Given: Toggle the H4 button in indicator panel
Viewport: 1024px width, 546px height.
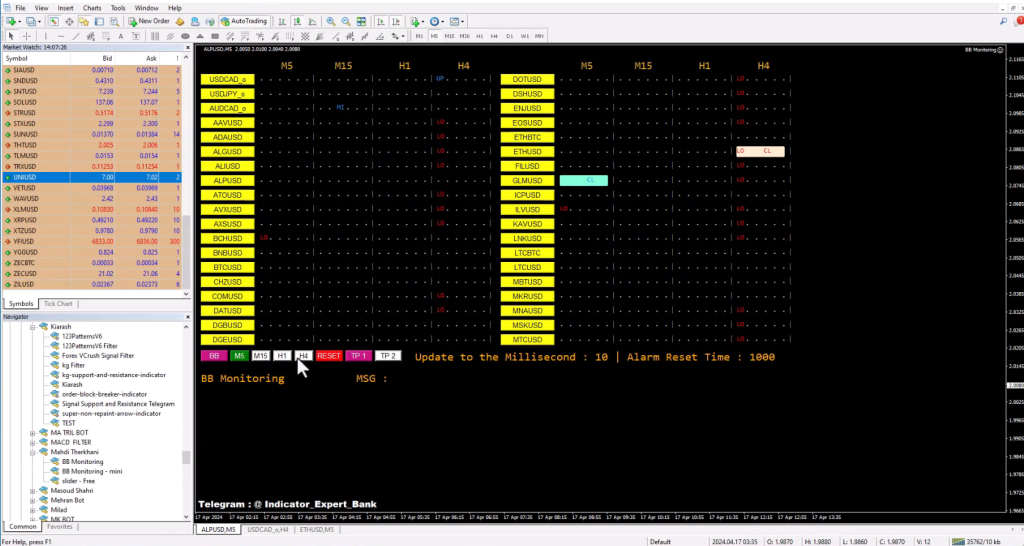Looking at the screenshot, I should click(x=303, y=356).
